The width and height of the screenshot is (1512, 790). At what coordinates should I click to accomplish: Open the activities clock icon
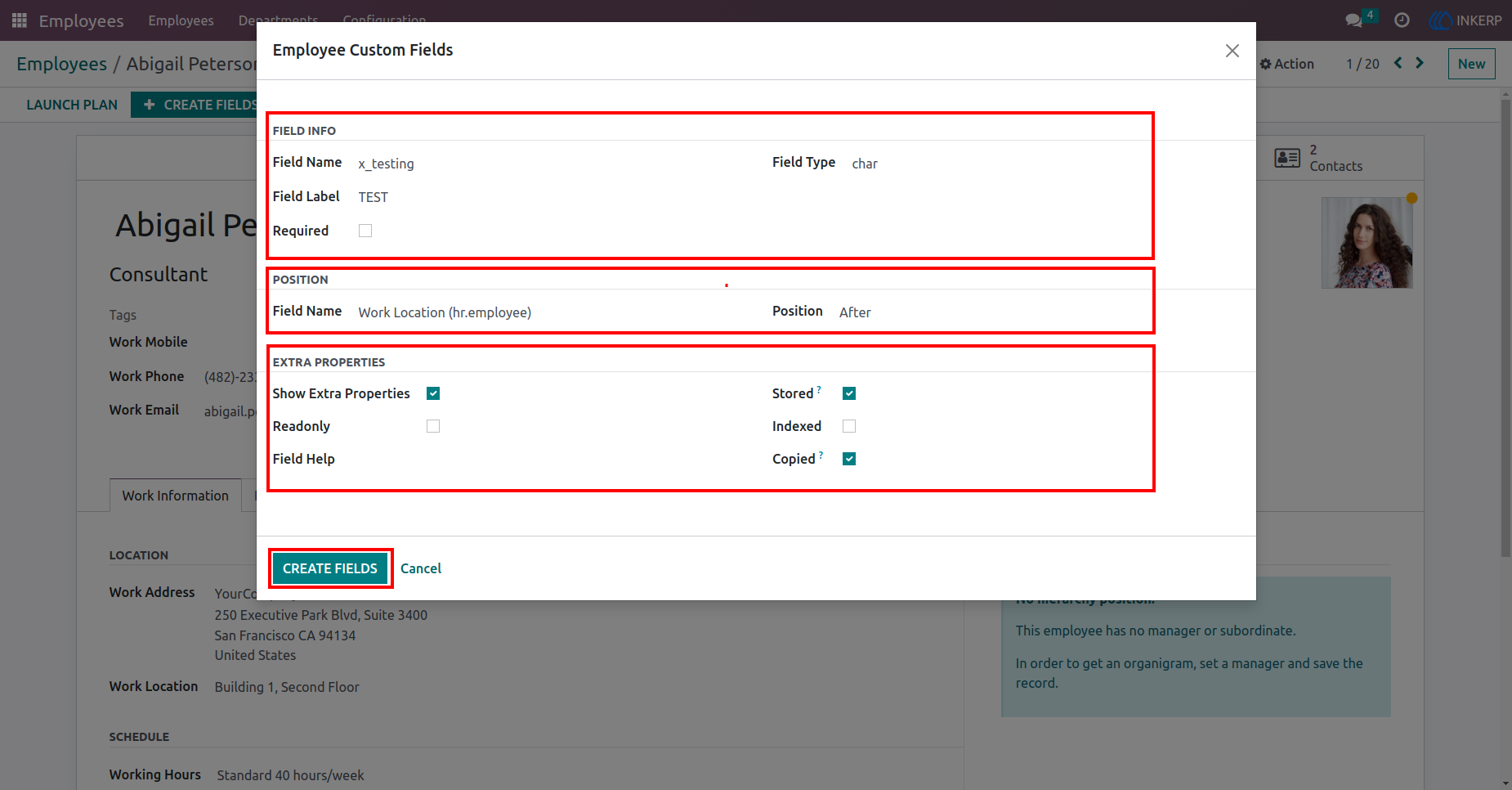[1402, 20]
